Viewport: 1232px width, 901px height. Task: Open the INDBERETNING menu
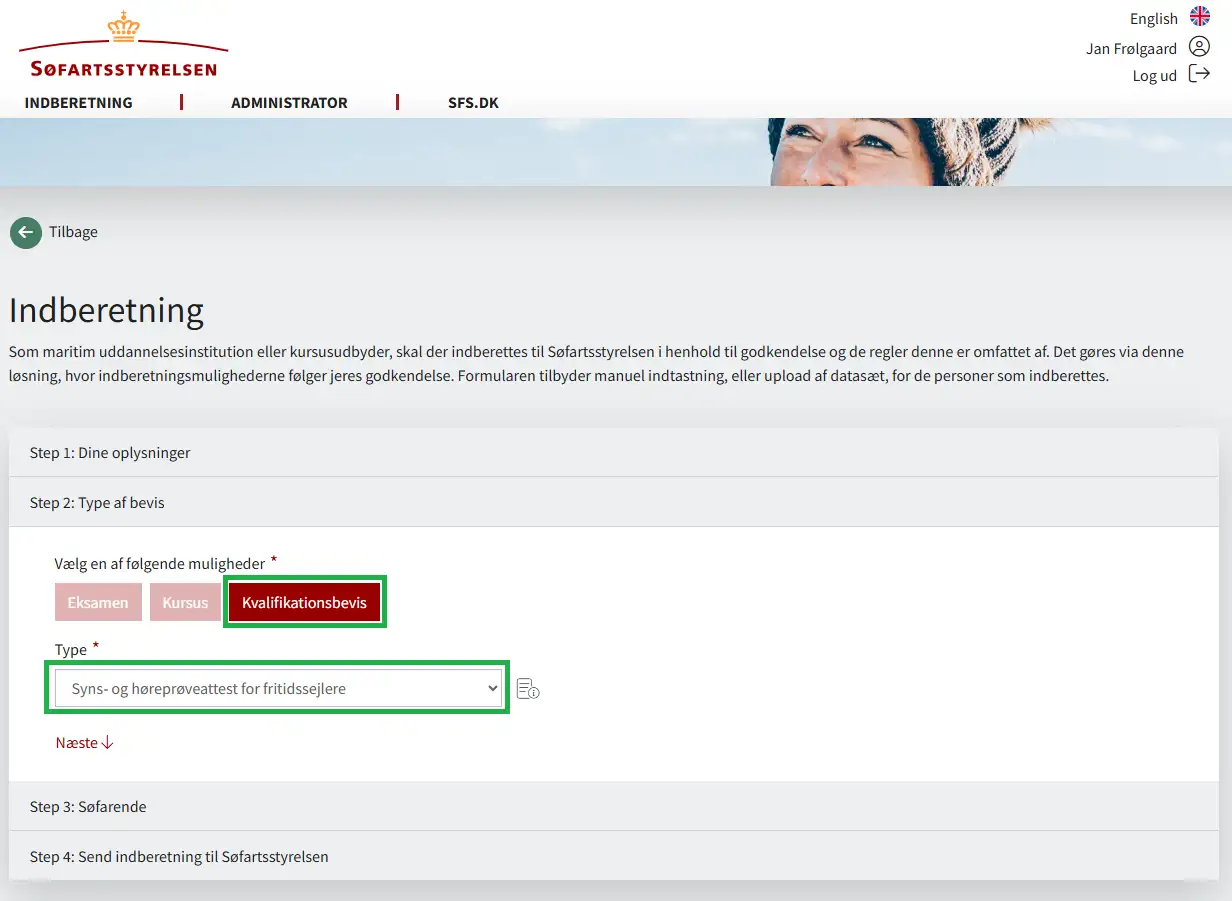[x=79, y=103]
